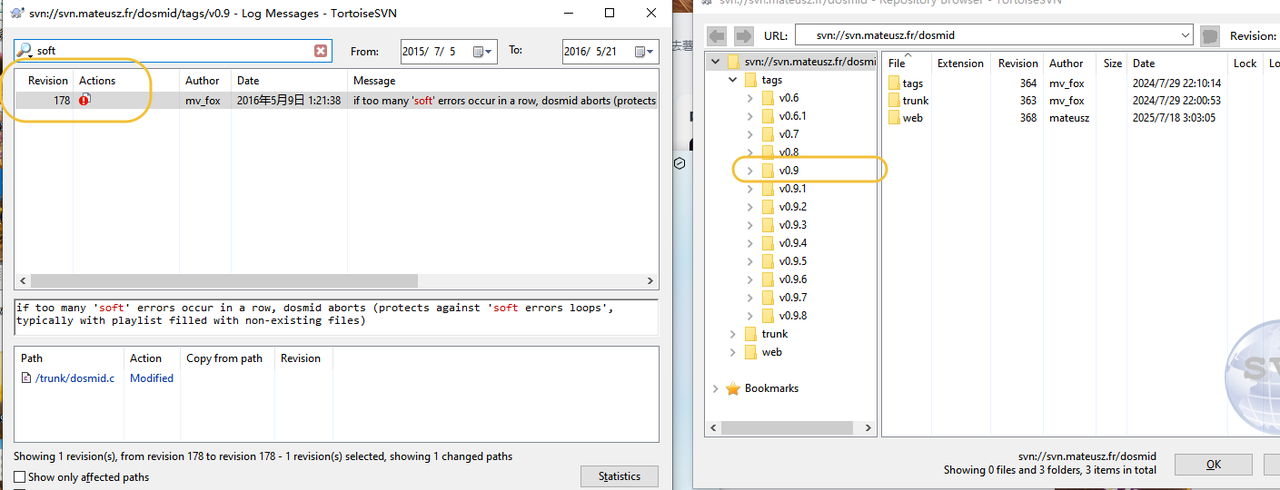The image size is (1280, 490).
Task: Click the modified action icon for revision 178
Action: 85,100
